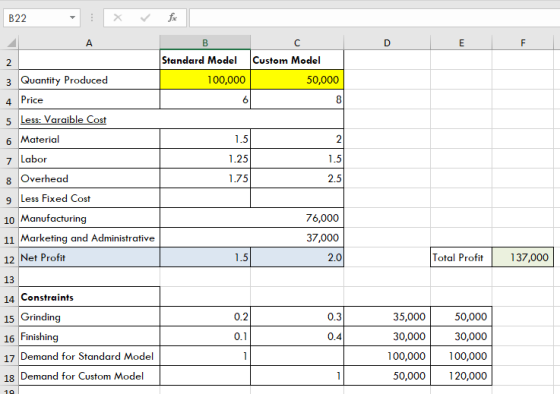
Task: Click the Enter checkmark icon in formula bar
Action: tap(145, 18)
